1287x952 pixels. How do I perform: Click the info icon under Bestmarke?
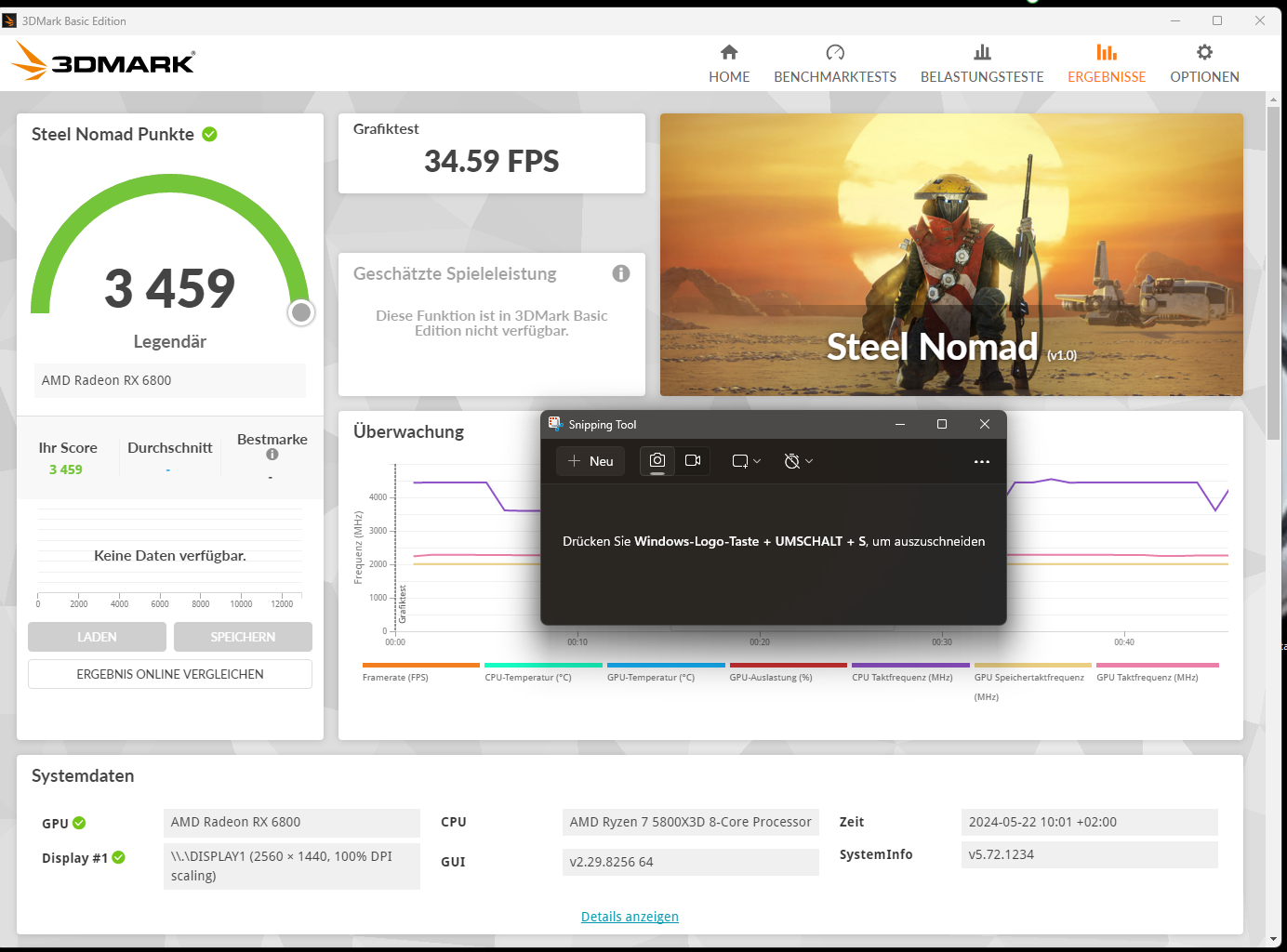[x=272, y=455]
